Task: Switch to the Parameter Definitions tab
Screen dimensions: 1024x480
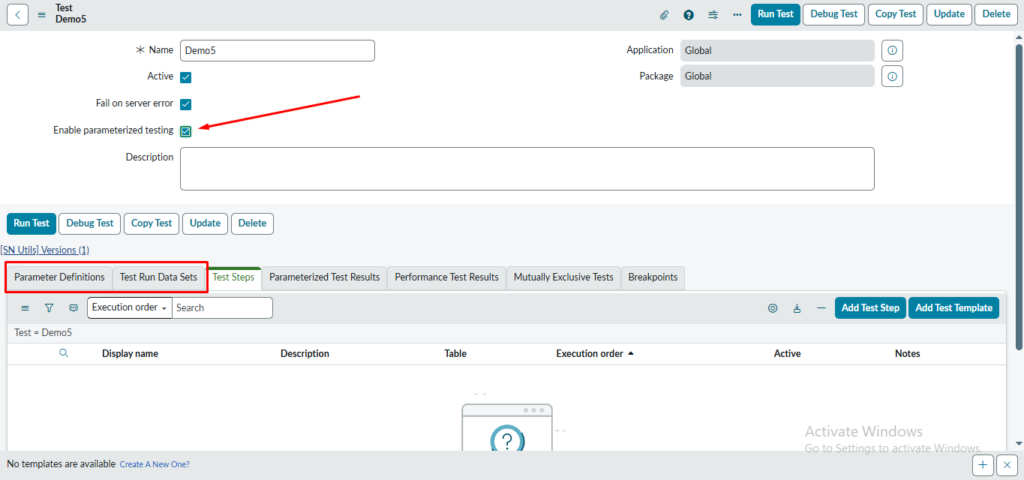Action: (x=59, y=277)
